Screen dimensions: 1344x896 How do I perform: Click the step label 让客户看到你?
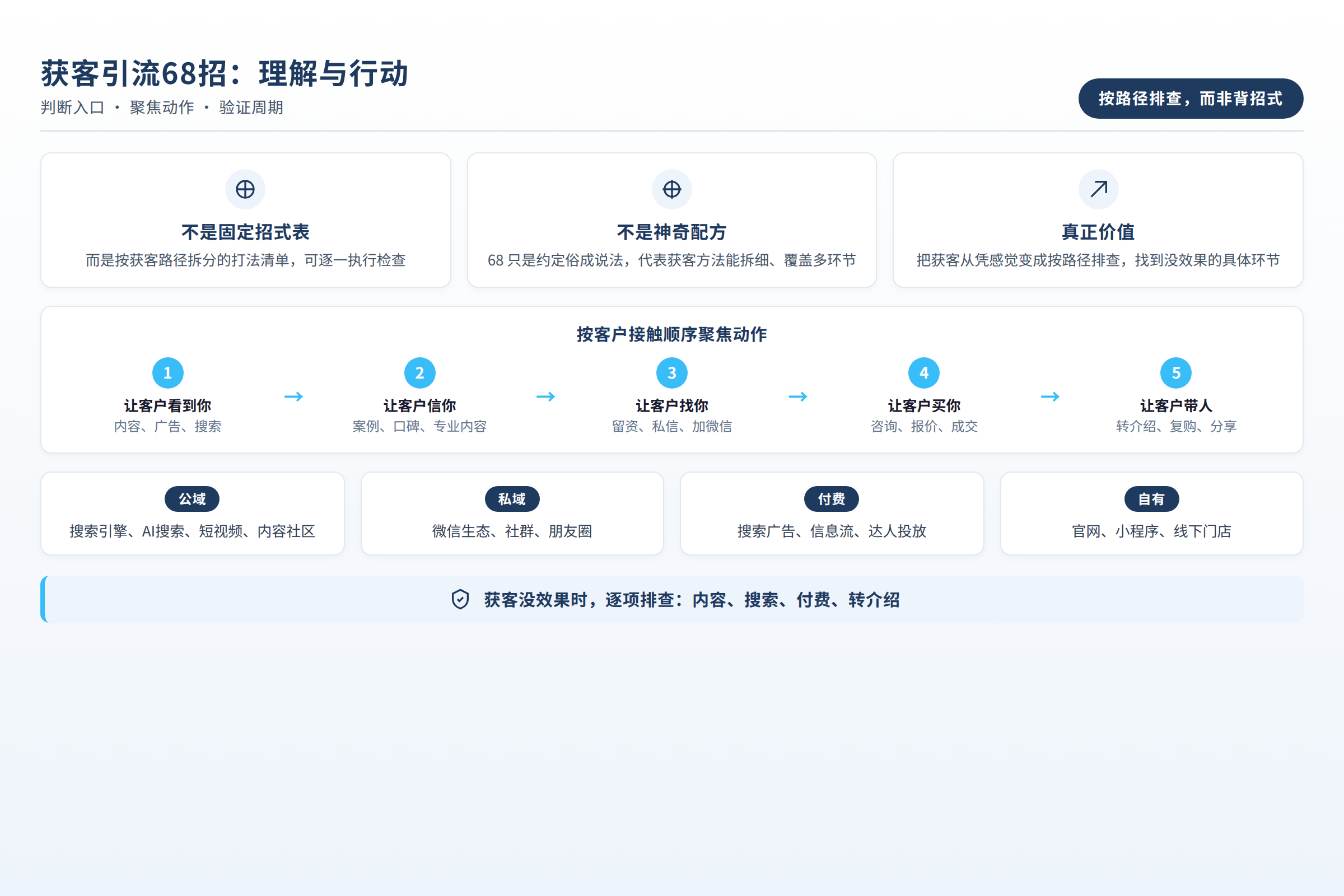coord(168,405)
